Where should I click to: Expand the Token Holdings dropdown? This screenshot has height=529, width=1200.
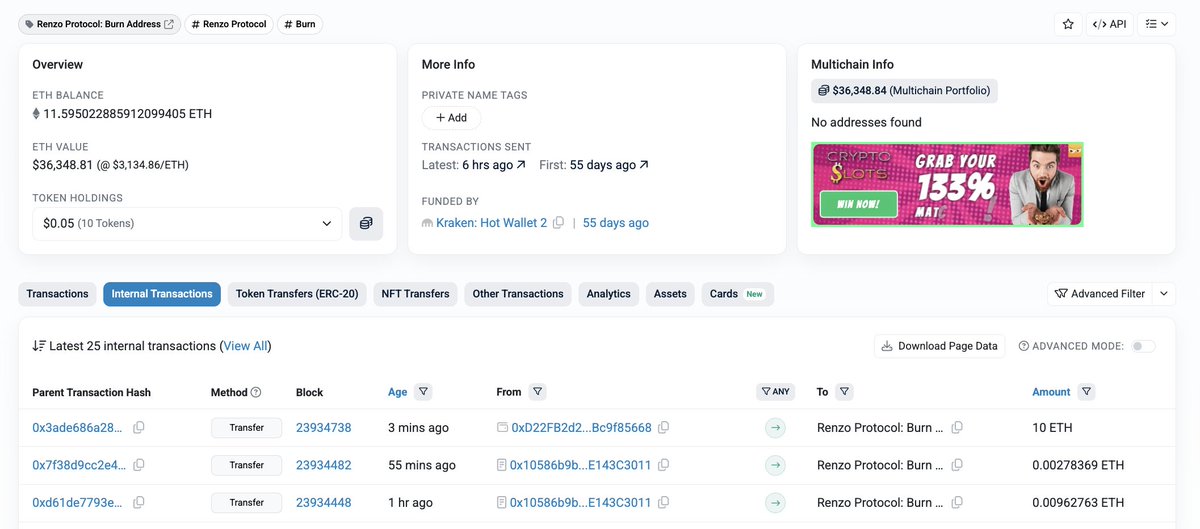point(187,223)
